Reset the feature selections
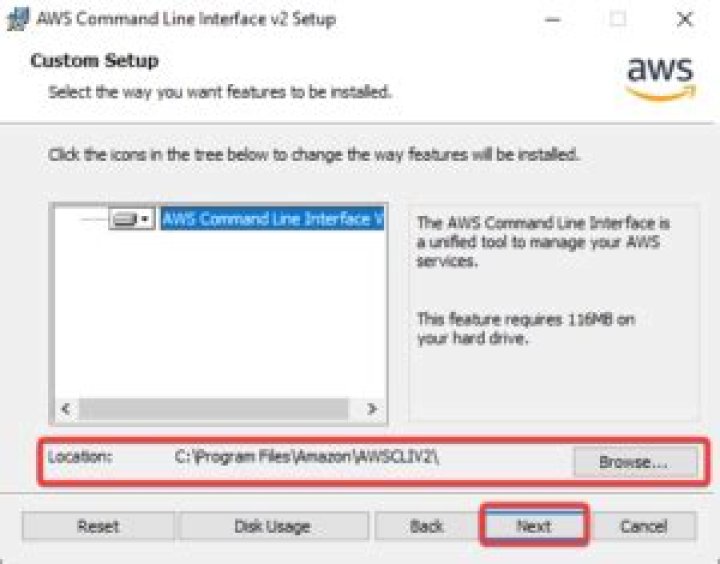This screenshot has width=720, height=564. coord(98,526)
